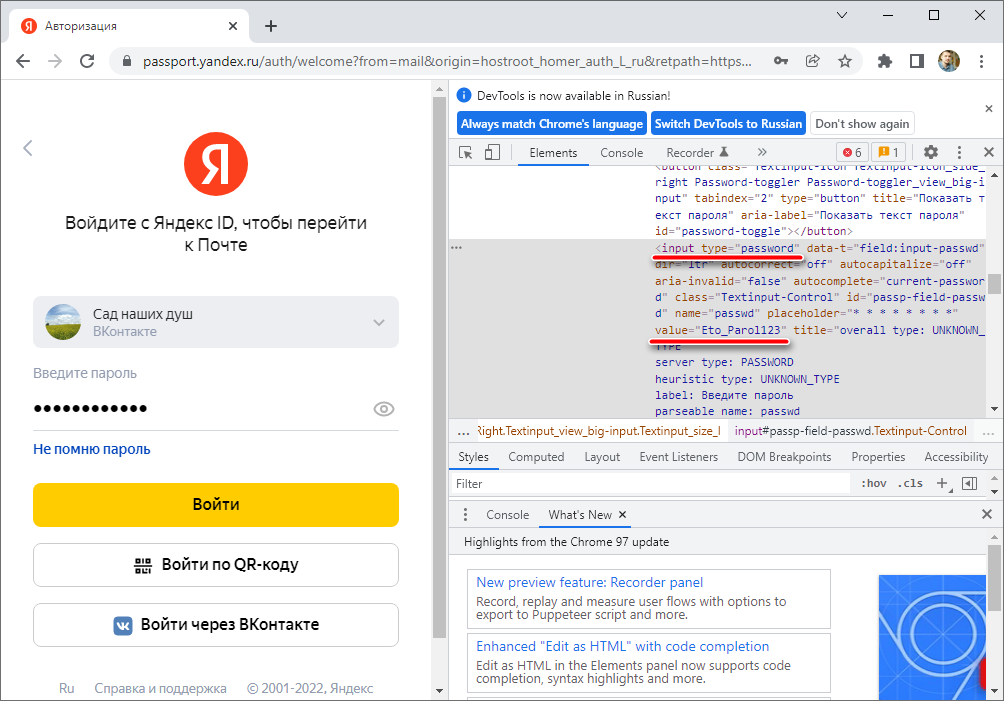Click the new style rule plus icon
Viewport: 1004px width, 701px height.
click(942, 484)
